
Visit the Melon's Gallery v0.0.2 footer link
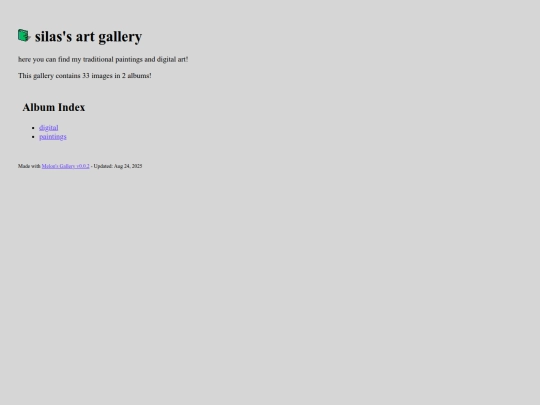click(x=65, y=166)
